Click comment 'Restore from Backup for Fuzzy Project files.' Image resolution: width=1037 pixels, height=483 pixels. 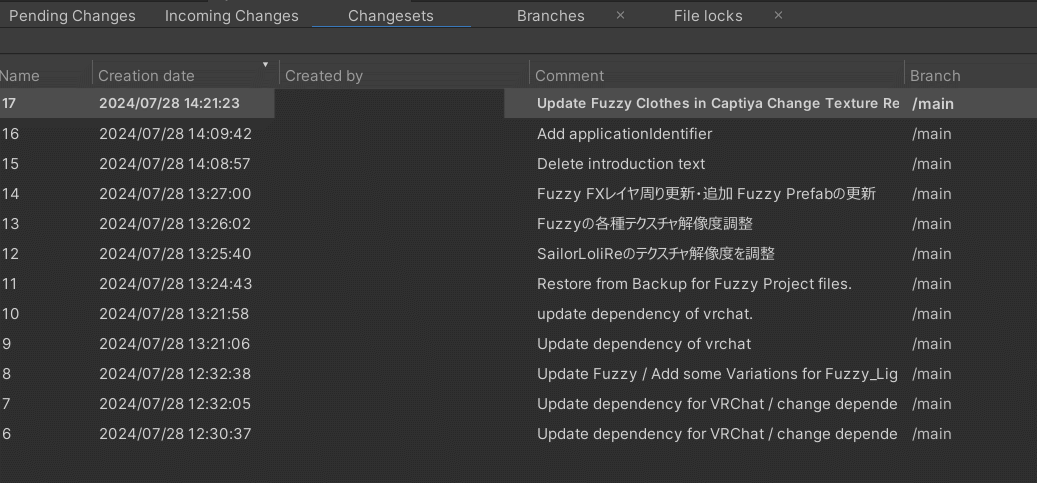[694, 284]
